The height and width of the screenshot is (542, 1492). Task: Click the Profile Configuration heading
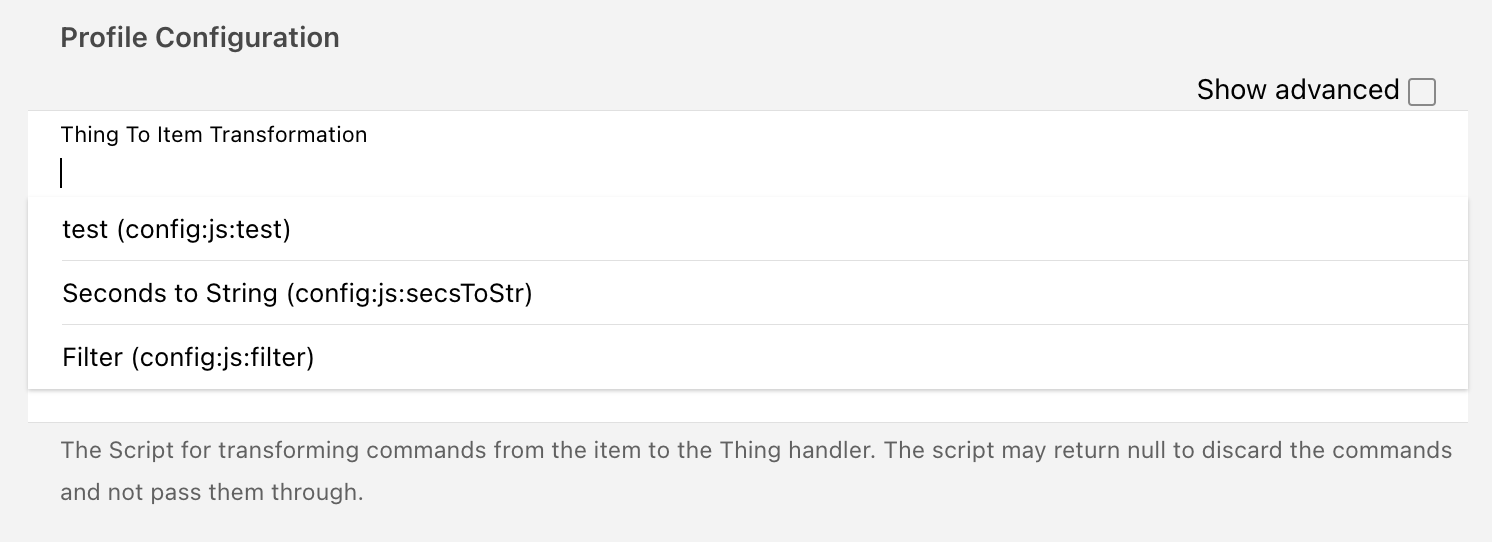200,38
